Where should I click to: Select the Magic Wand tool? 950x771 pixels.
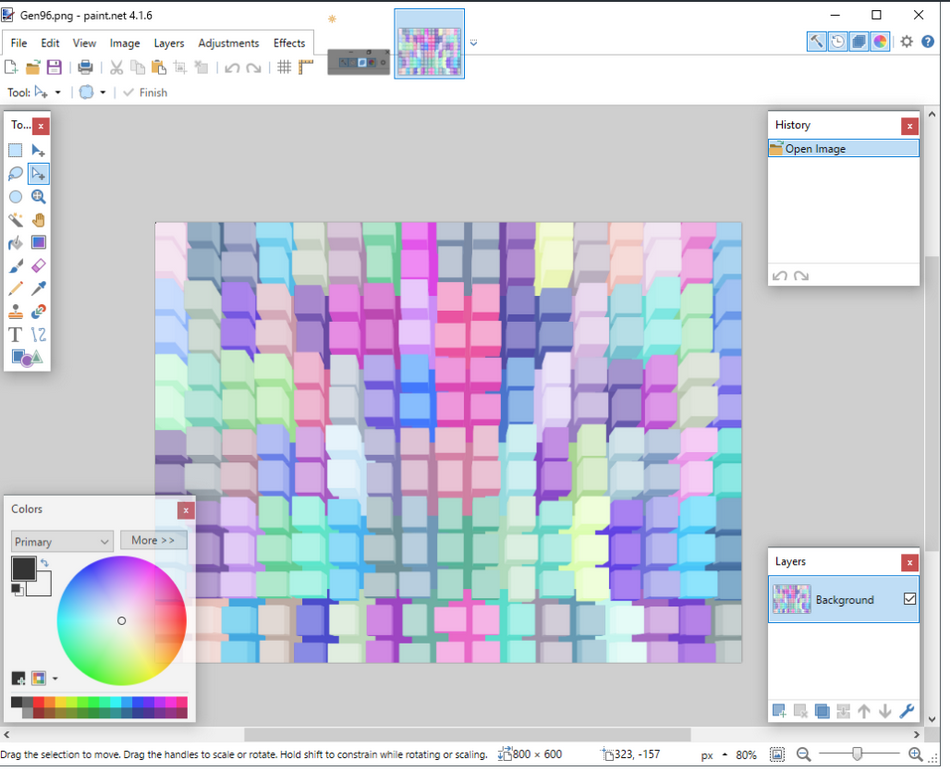(x=16, y=220)
